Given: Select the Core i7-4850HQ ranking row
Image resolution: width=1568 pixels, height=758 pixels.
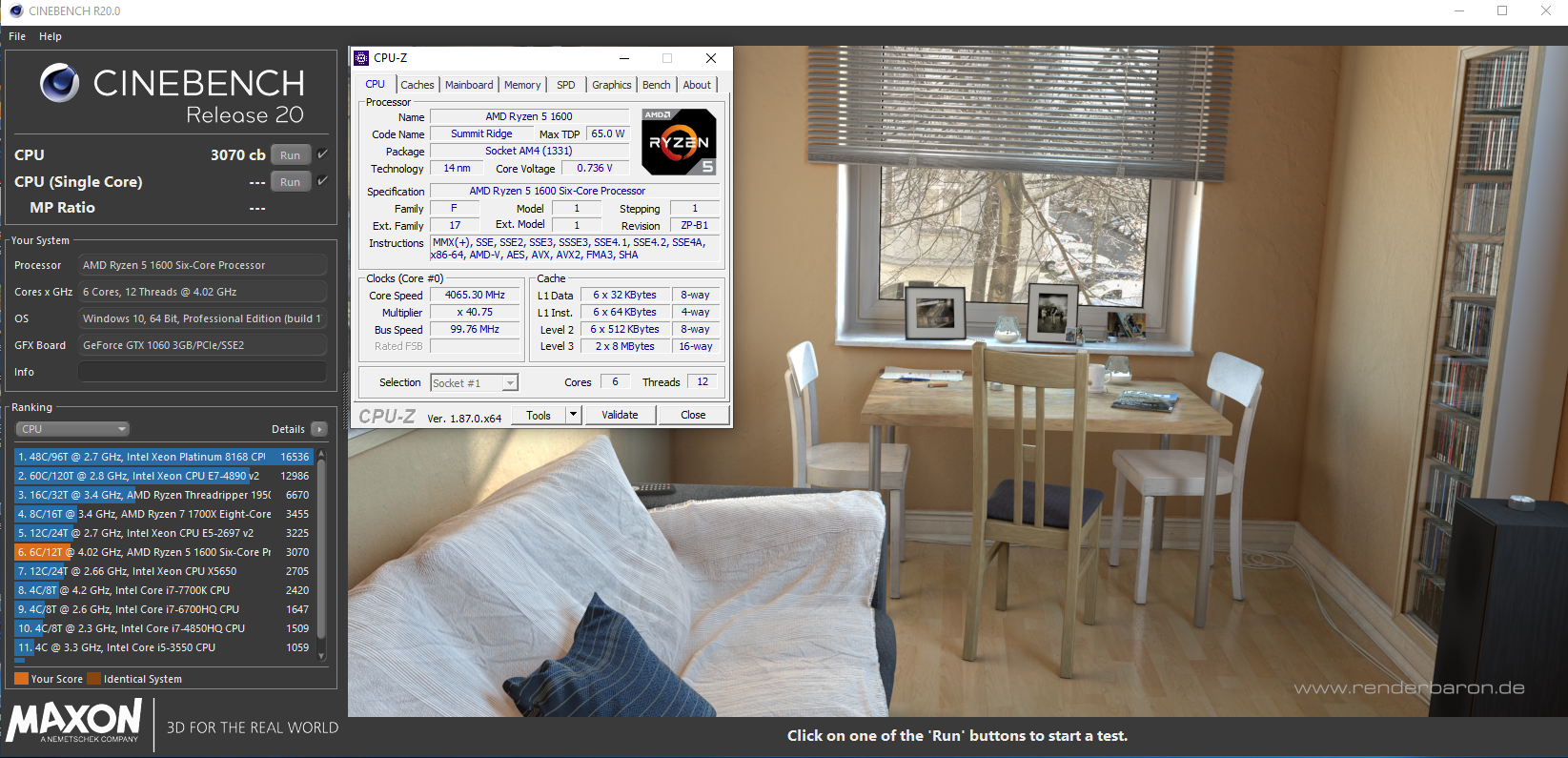Looking at the screenshot, I should (x=164, y=628).
